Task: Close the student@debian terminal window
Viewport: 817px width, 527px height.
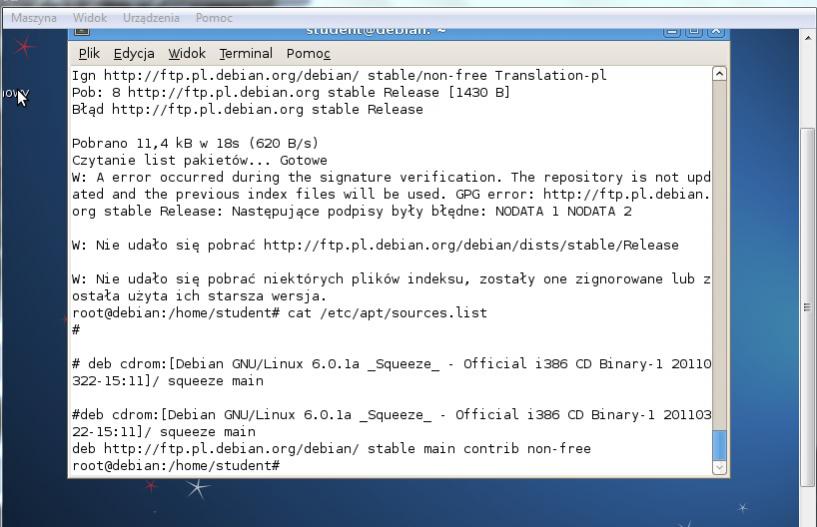Action: point(715,31)
